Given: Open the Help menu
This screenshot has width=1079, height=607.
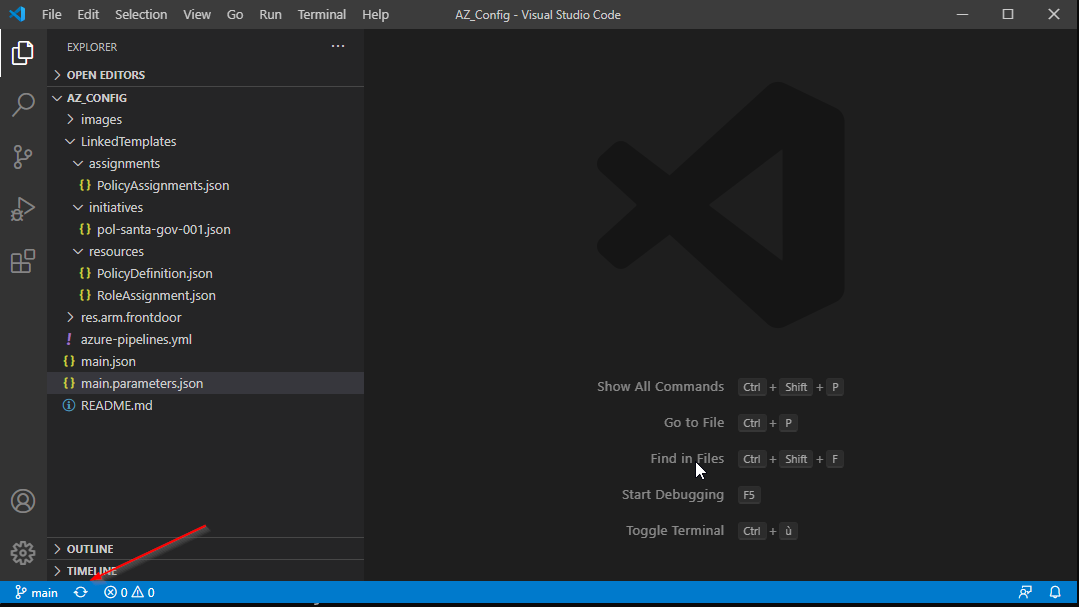Looking at the screenshot, I should coord(376,14).
